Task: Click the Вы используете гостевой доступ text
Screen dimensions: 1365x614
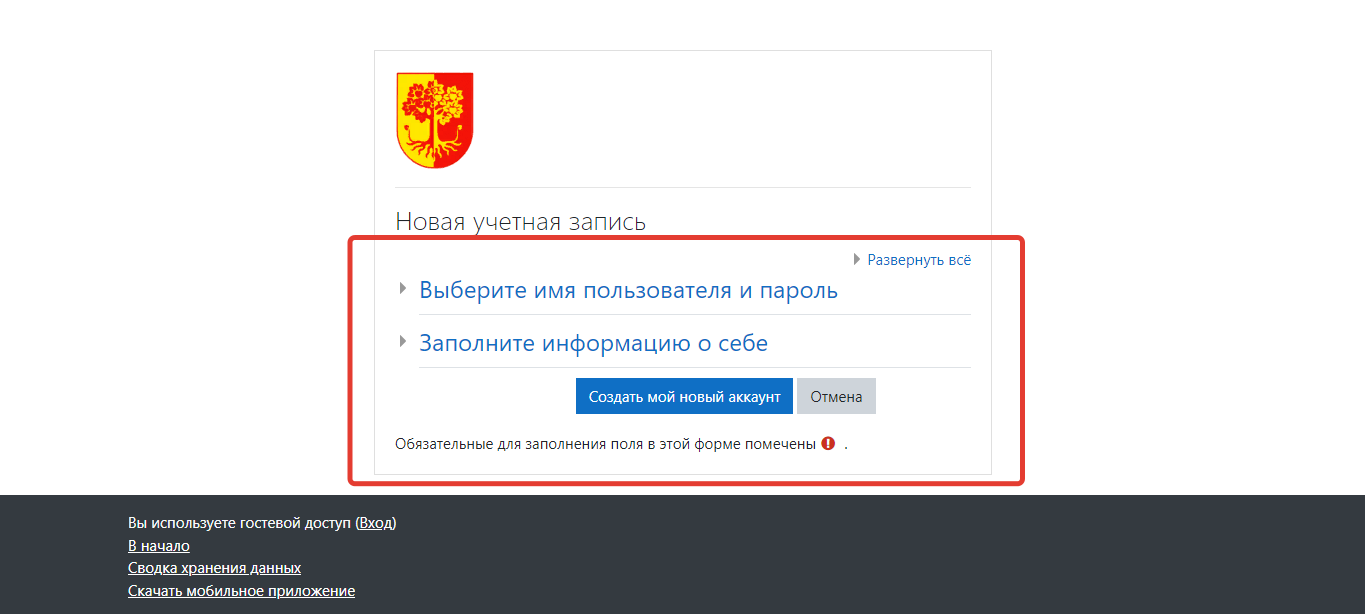Action: [240, 523]
